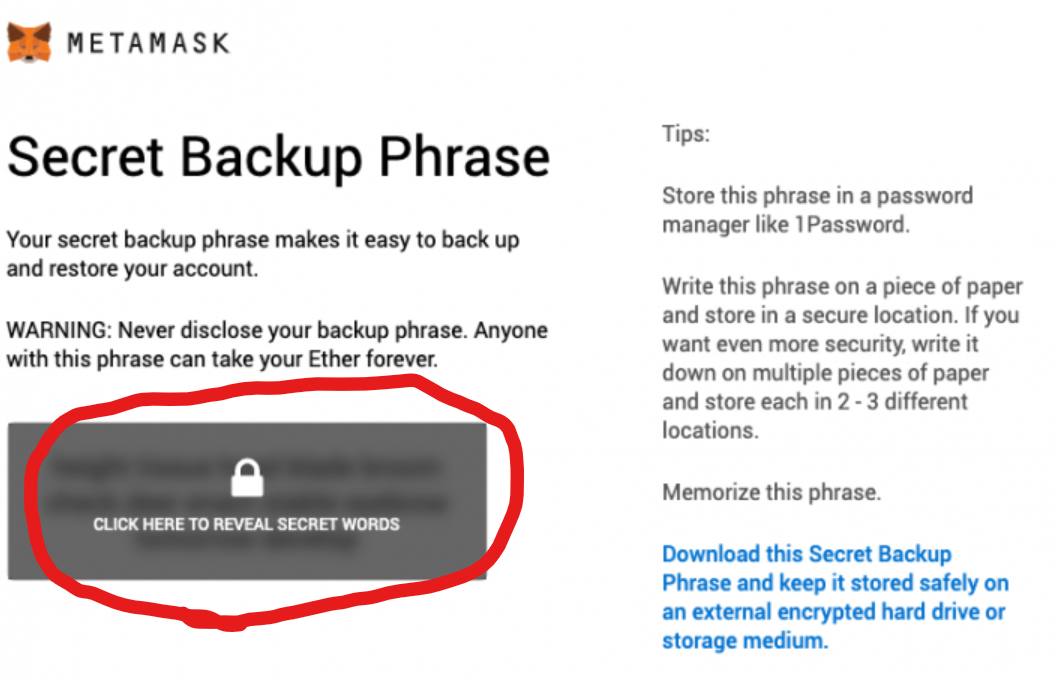Screen dimensions: 1060x682
Task: Select the password manager tip about 1Password
Action: click(x=817, y=210)
